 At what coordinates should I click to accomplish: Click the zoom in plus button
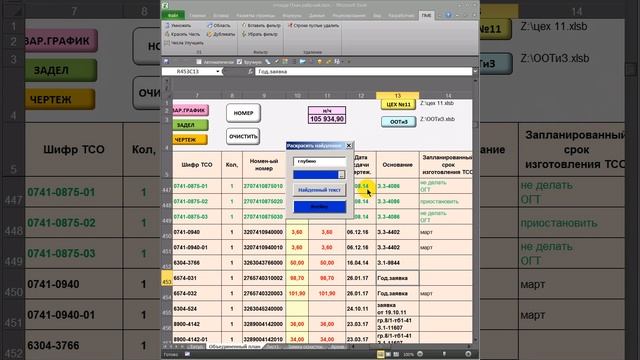pyautogui.click(x=468, y=354)
